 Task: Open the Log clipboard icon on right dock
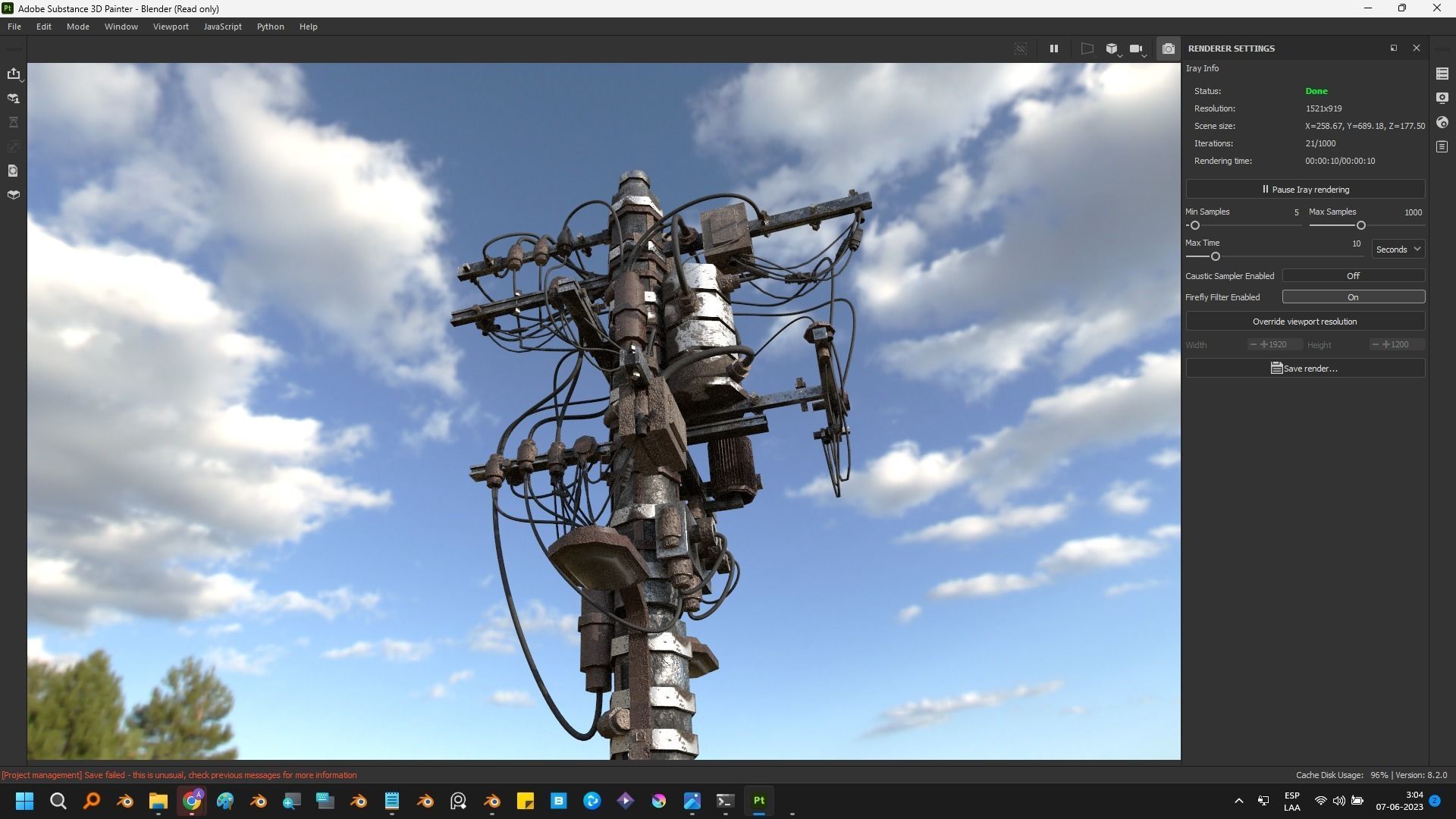[1442, 146]
